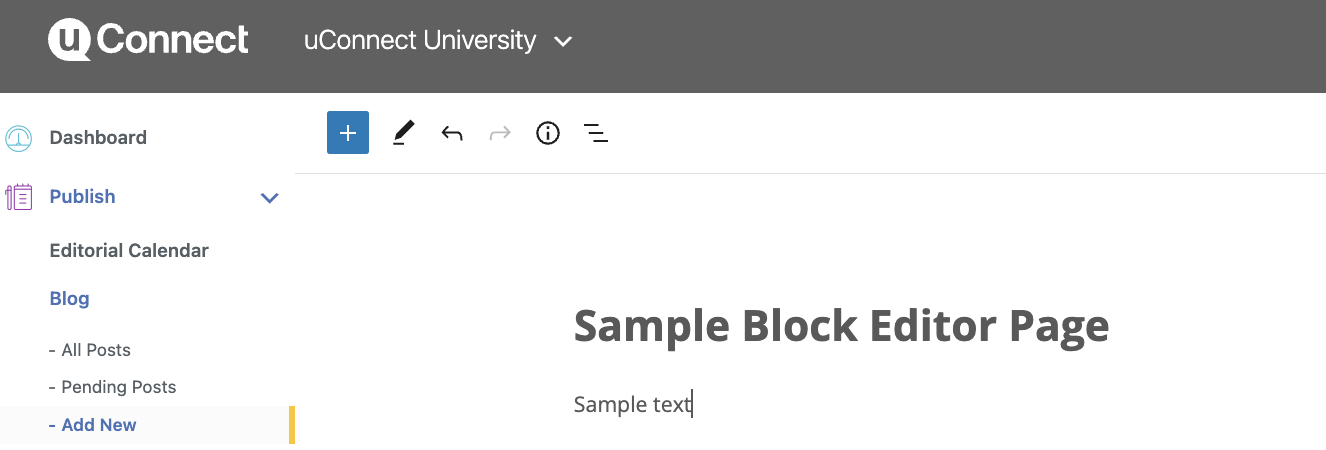Click into the Sample Block Editor Page title

coord(841,326)
